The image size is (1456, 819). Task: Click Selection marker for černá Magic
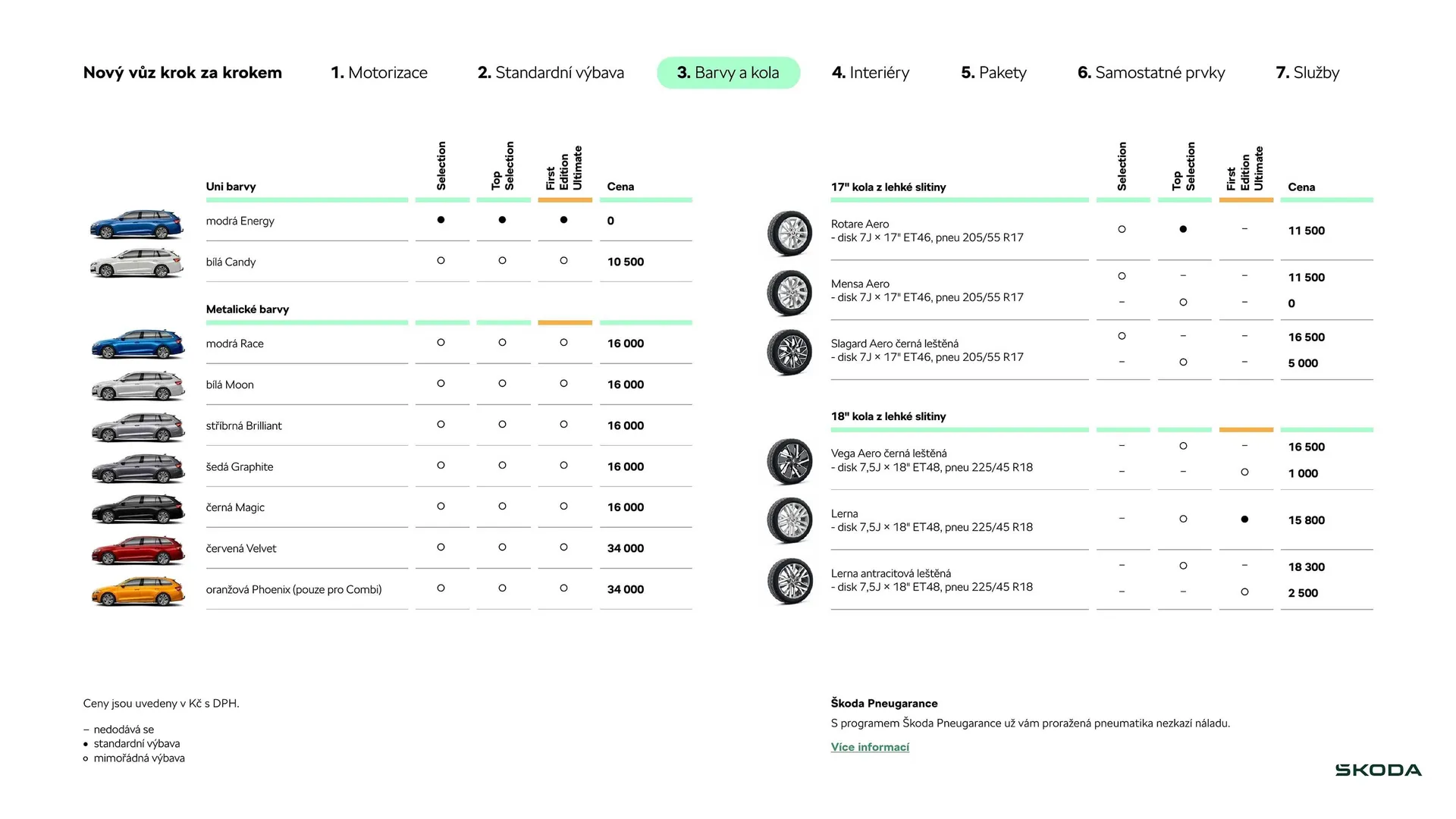[441, 506]
